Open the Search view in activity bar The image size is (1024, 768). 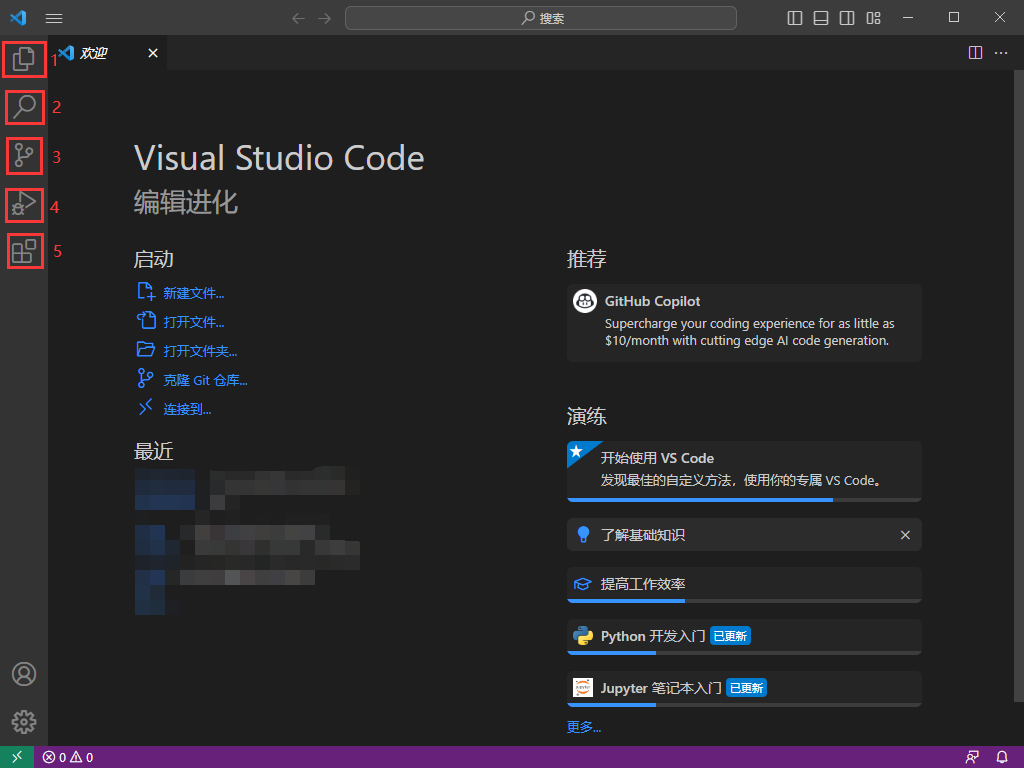[24, 107]
